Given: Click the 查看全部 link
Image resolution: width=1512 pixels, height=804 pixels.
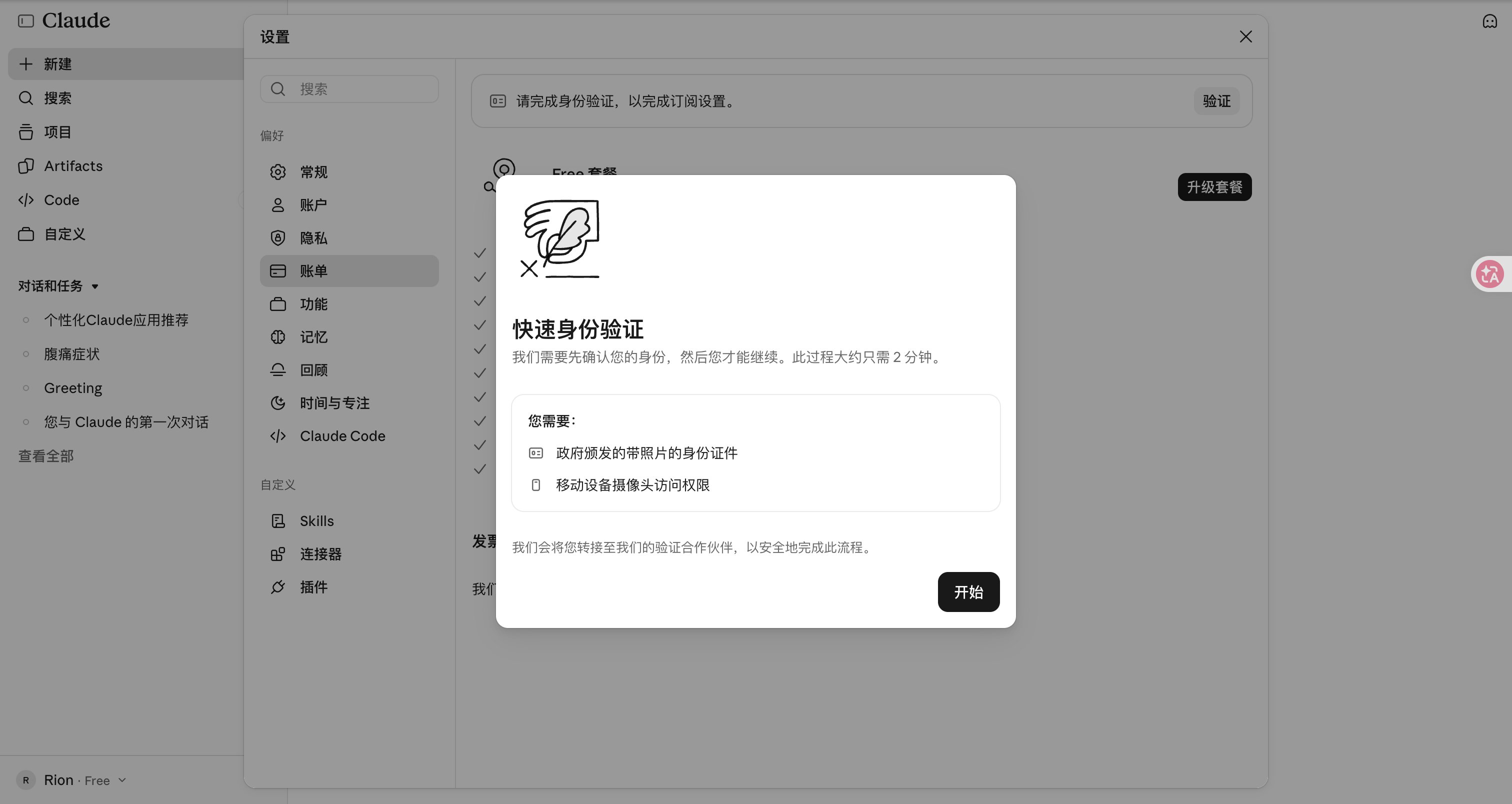Looking at the screenshot, I should point(46,456).
